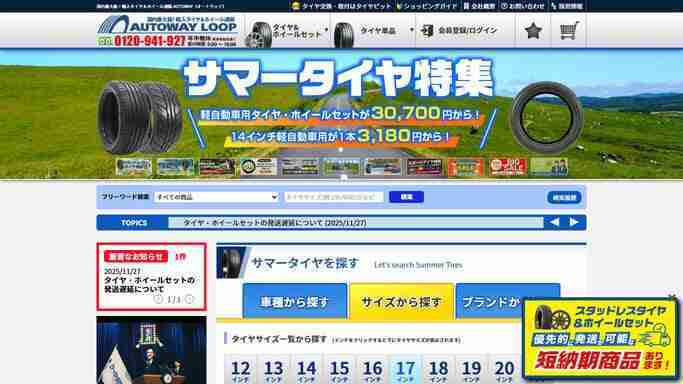The width and height of the screenshot is (683, 384).
Task: Open the topic タイヤ・ホイールセットの発送遅延について
Action: coord(275,222)
